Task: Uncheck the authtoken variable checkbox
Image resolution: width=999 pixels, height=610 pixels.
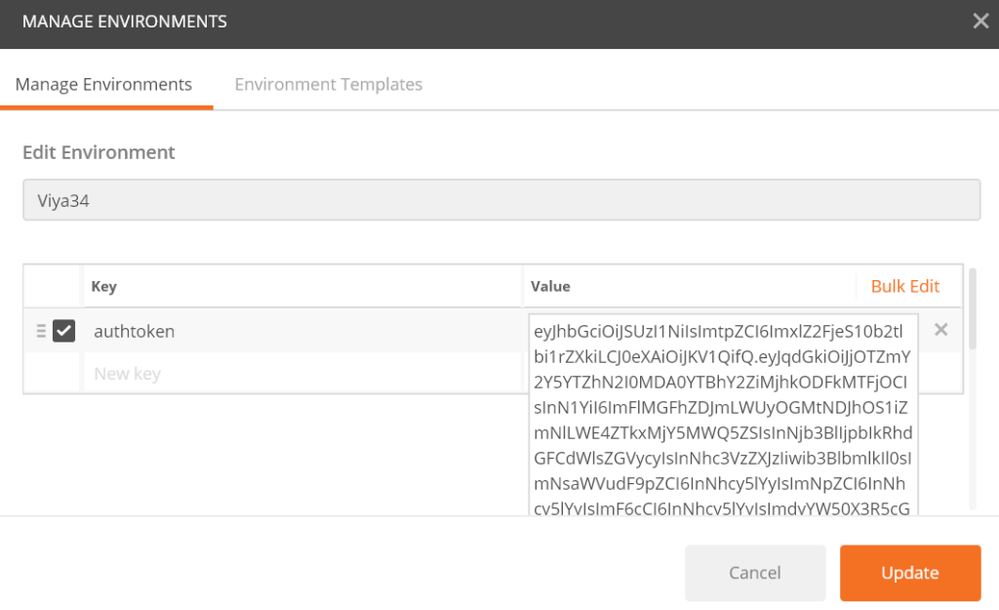Action: click(64, 331)
